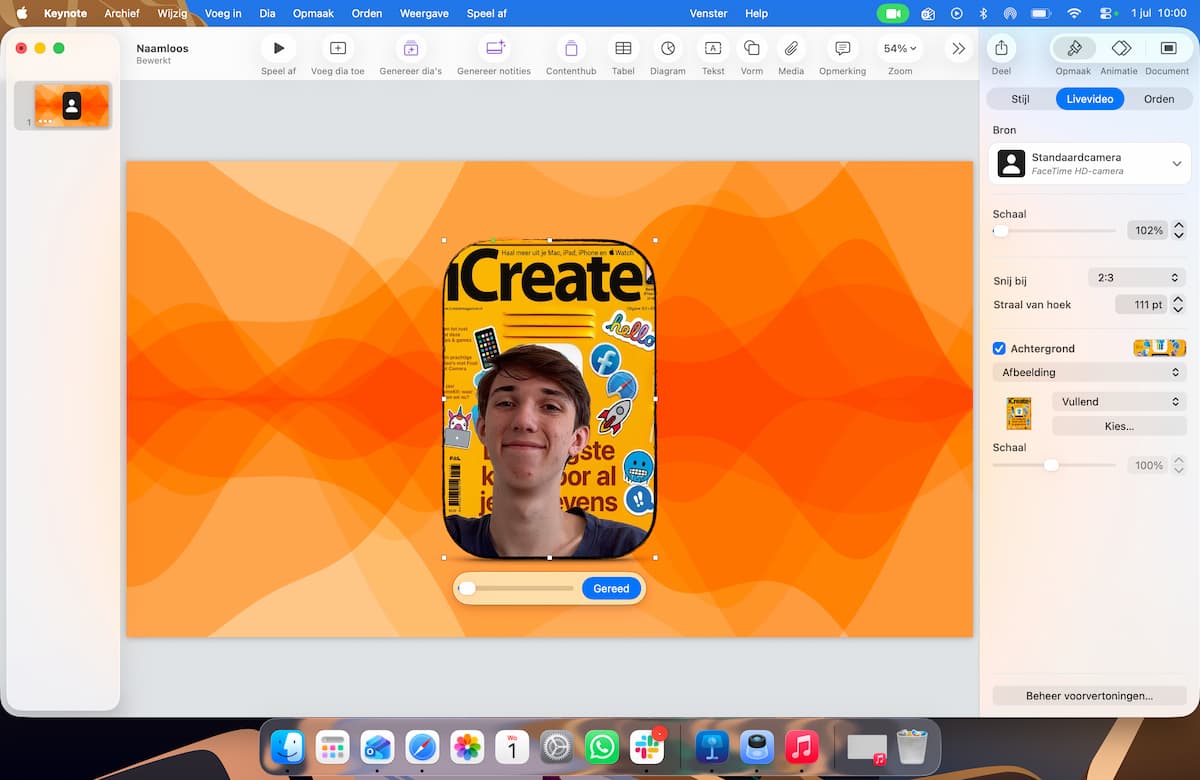Viewport: 1200px width, 780px height.
Task: Click the Gereed button
Action: 611,588
